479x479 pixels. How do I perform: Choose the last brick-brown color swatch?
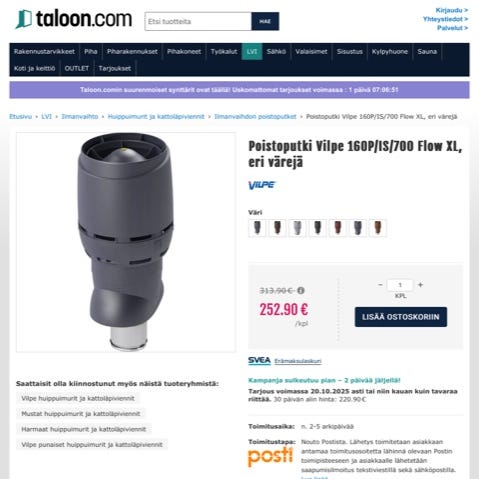pos(378,228)
